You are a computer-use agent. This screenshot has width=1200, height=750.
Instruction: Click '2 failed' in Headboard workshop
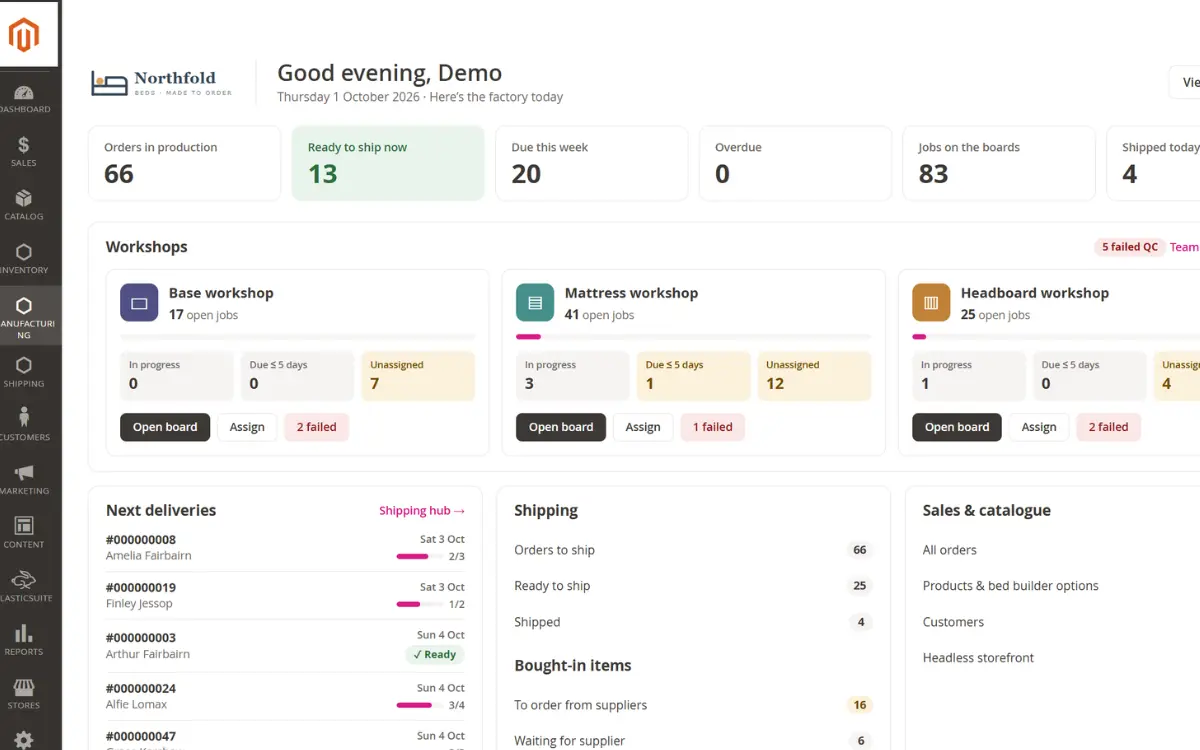1108,427
